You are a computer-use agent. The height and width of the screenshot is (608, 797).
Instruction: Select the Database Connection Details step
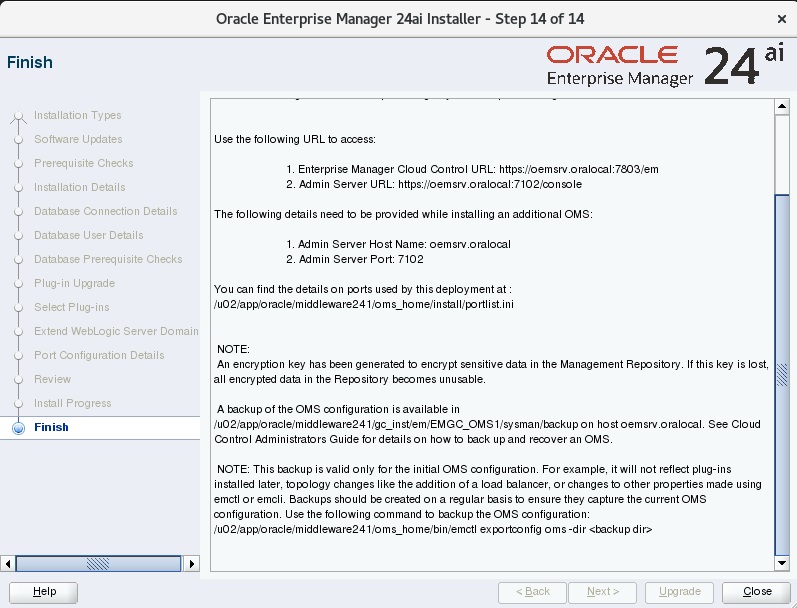pos(106,211)
